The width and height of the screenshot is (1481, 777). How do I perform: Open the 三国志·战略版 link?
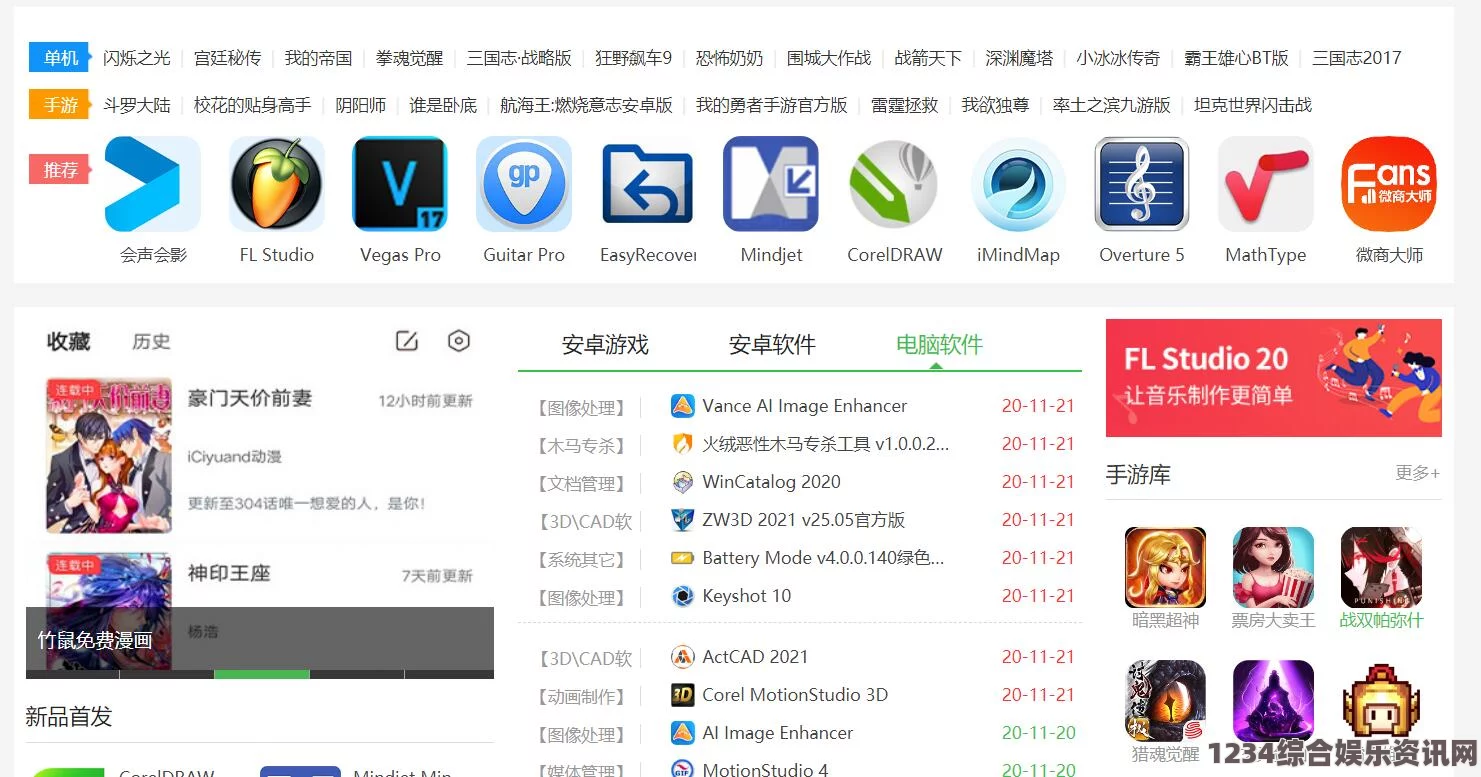pyautogui.click(x=519, y=58)
